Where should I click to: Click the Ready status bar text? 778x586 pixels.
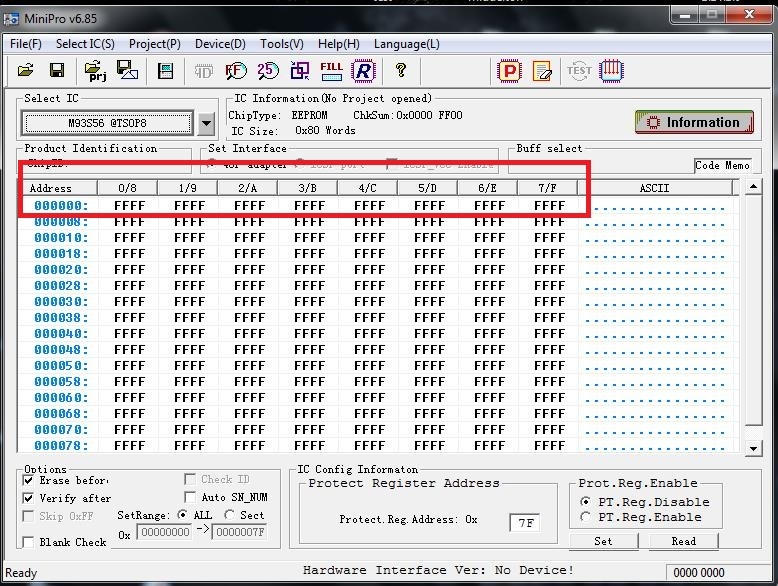click(x=21, y=573)
